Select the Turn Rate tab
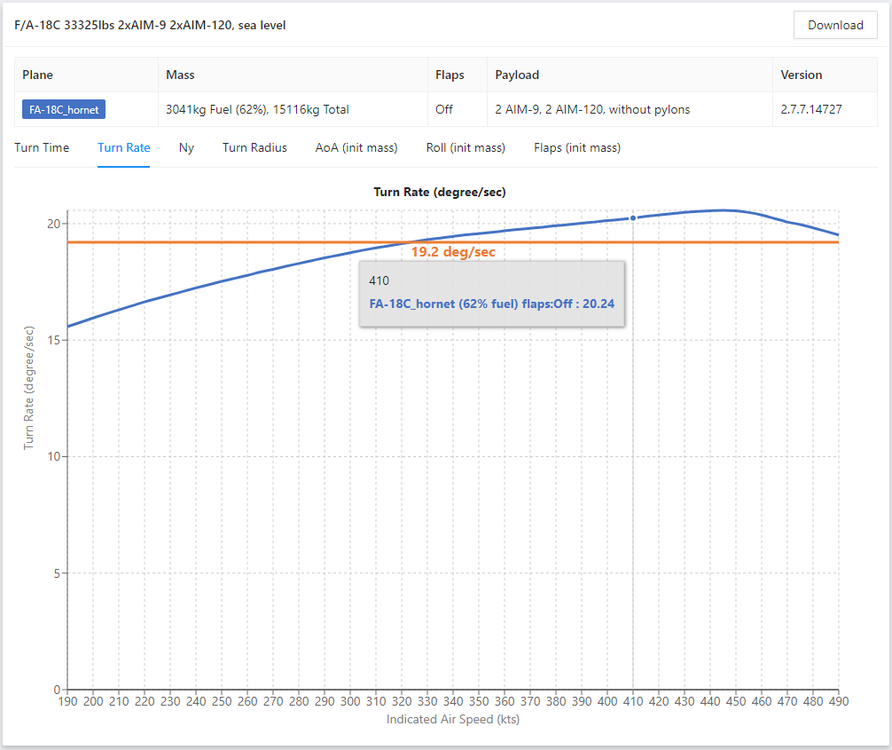The width and height of the screenshot is (892, 750). (124, 148)
